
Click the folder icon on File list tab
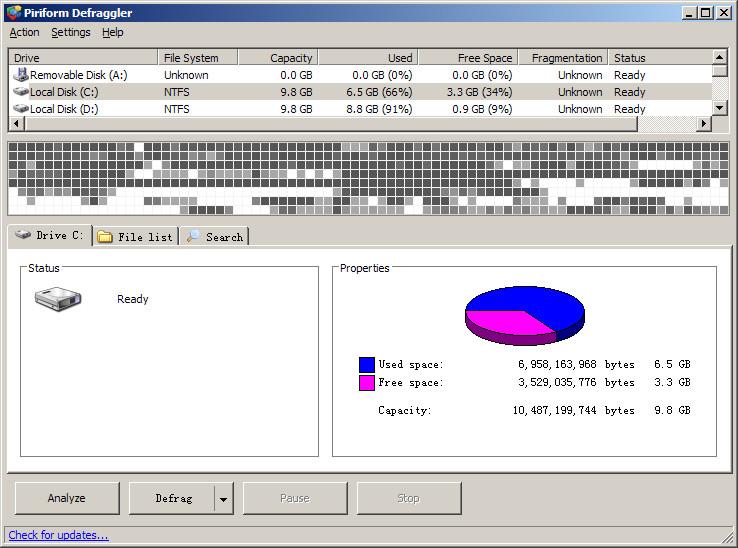click(x=105, y=237)
